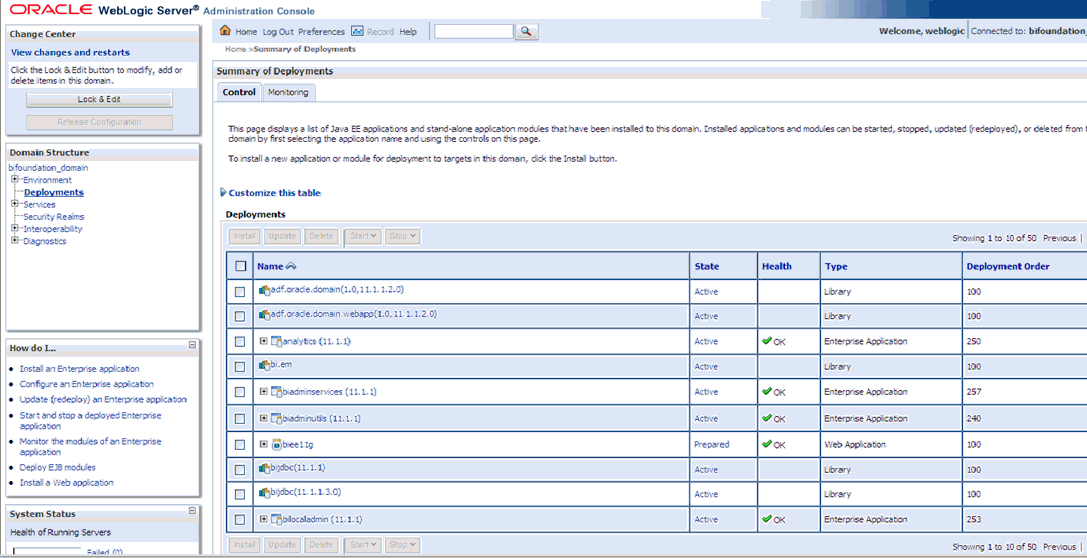Click the biee11g web application icon
1087x558 pixels.
[x=277, y=445]
